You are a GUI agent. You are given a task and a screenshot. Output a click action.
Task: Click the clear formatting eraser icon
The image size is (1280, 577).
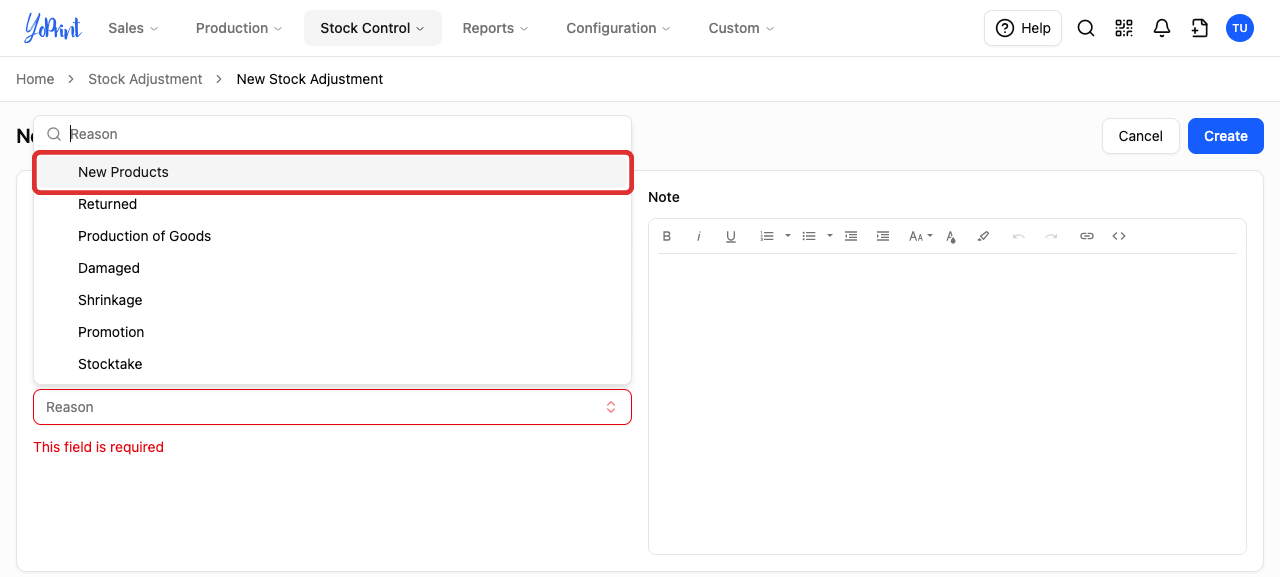coord(983,236)
